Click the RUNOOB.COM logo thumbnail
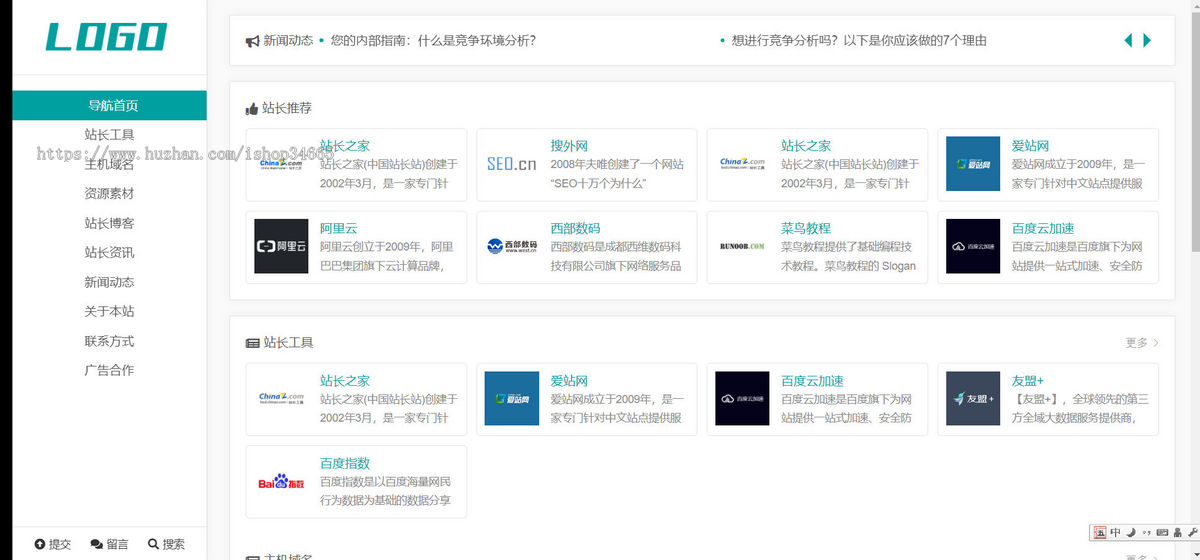The height and width of the screenshot is (560, 1200). pos(742,246)
